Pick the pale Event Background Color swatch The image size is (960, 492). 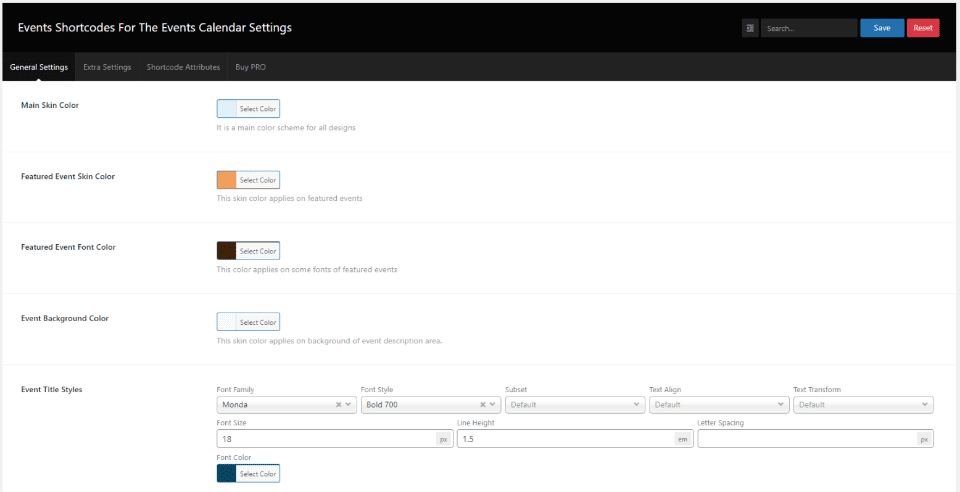click(227, 322)
